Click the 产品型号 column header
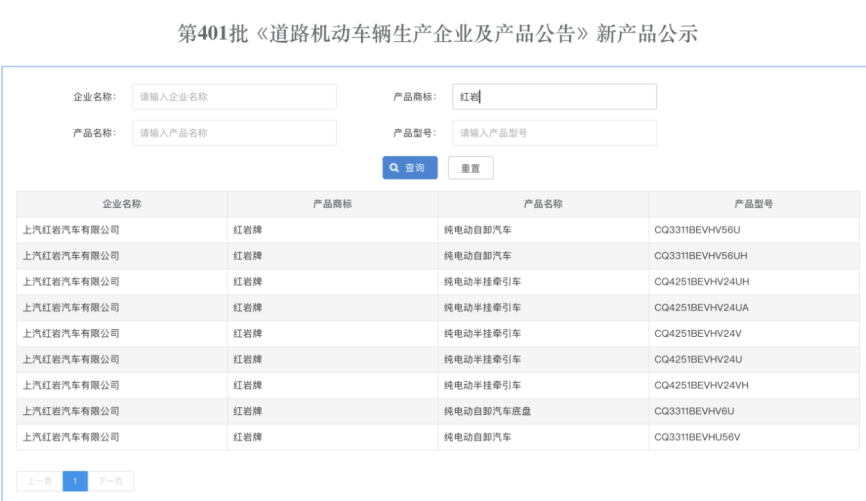The image size is (866, 501). [x=753, y=204]
